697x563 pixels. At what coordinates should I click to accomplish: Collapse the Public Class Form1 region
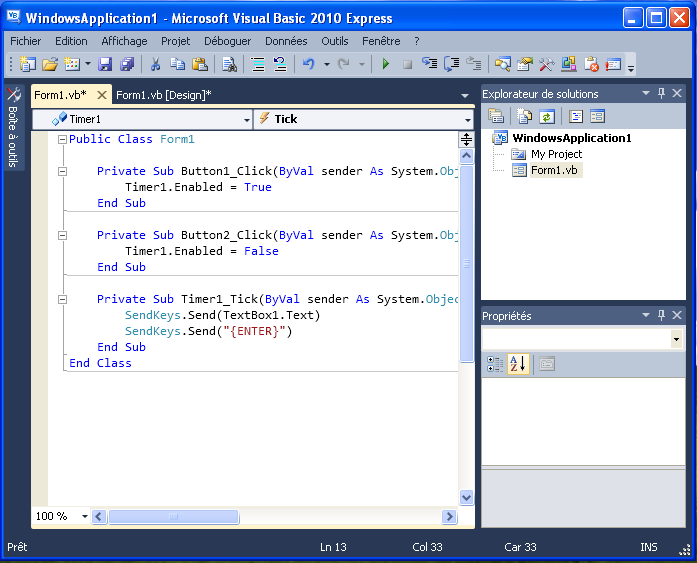(x=63, y=140)
